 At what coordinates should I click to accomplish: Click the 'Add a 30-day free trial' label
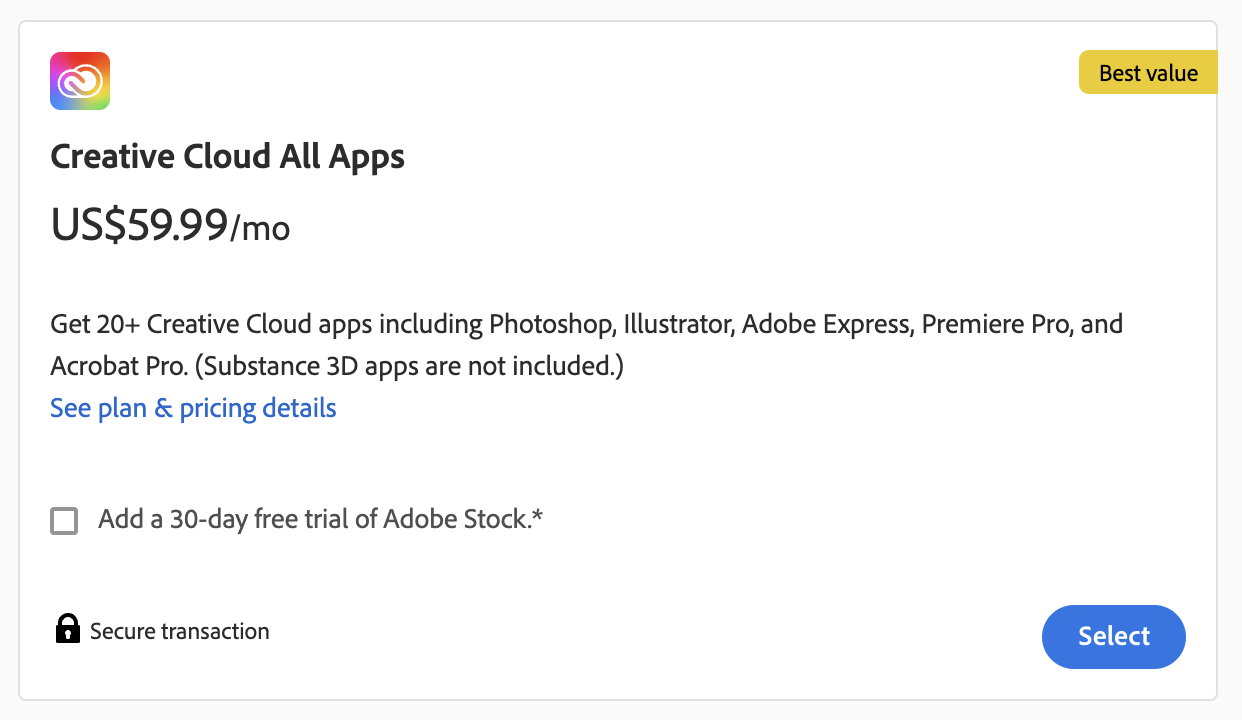click(x=320, y=519)
